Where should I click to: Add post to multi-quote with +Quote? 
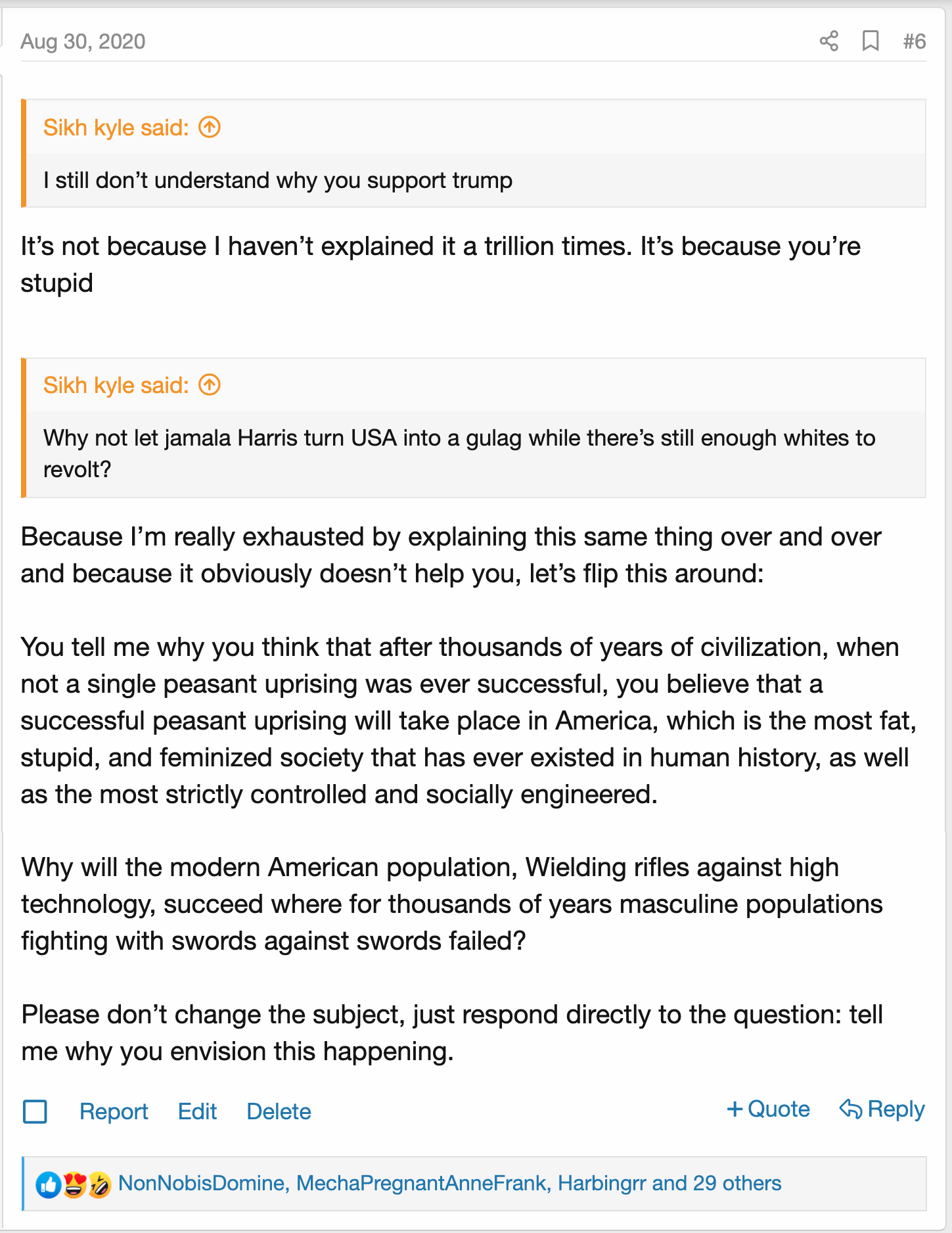click(768, 1109)
